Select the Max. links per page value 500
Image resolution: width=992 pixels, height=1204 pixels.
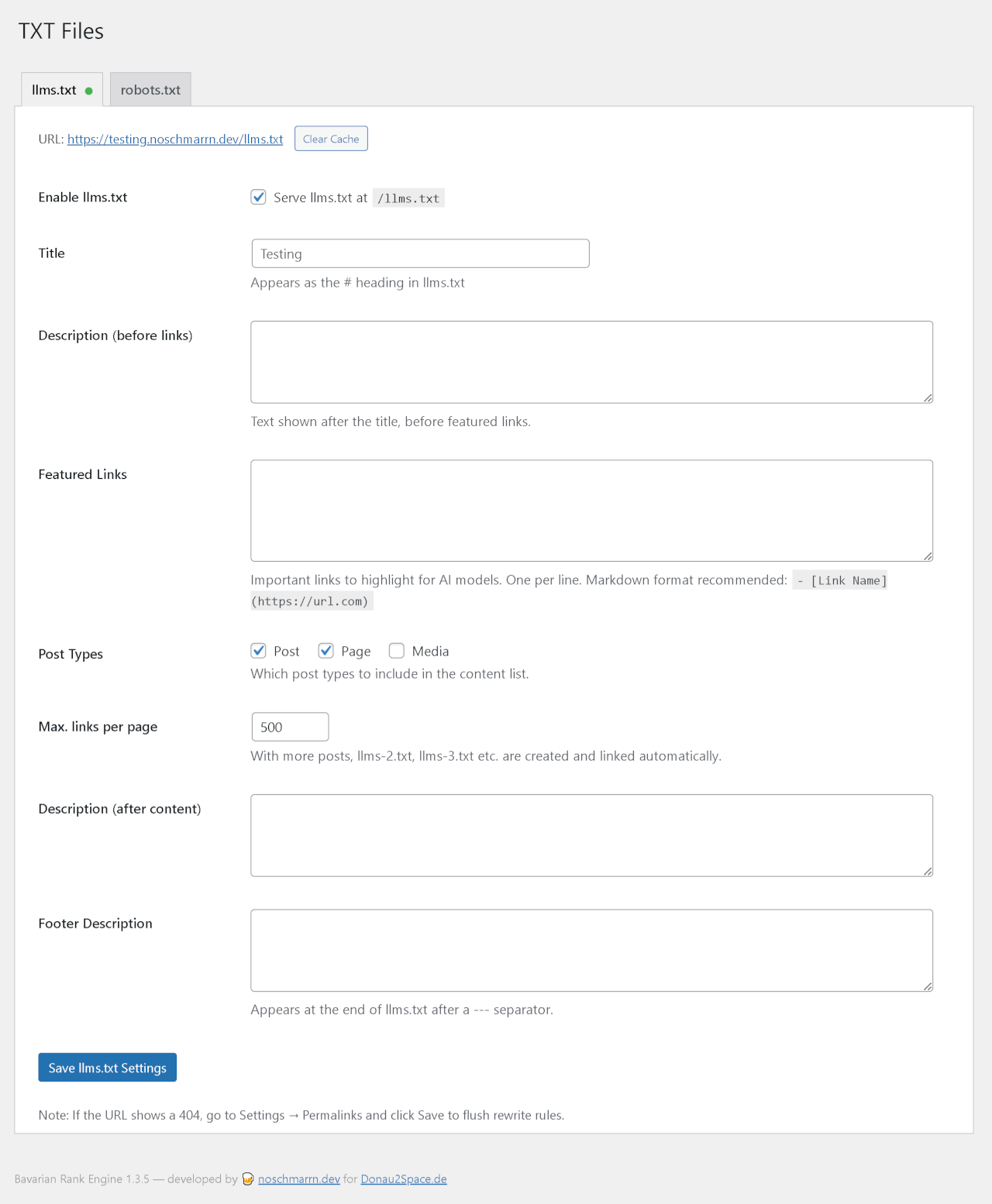click(290, 726)
